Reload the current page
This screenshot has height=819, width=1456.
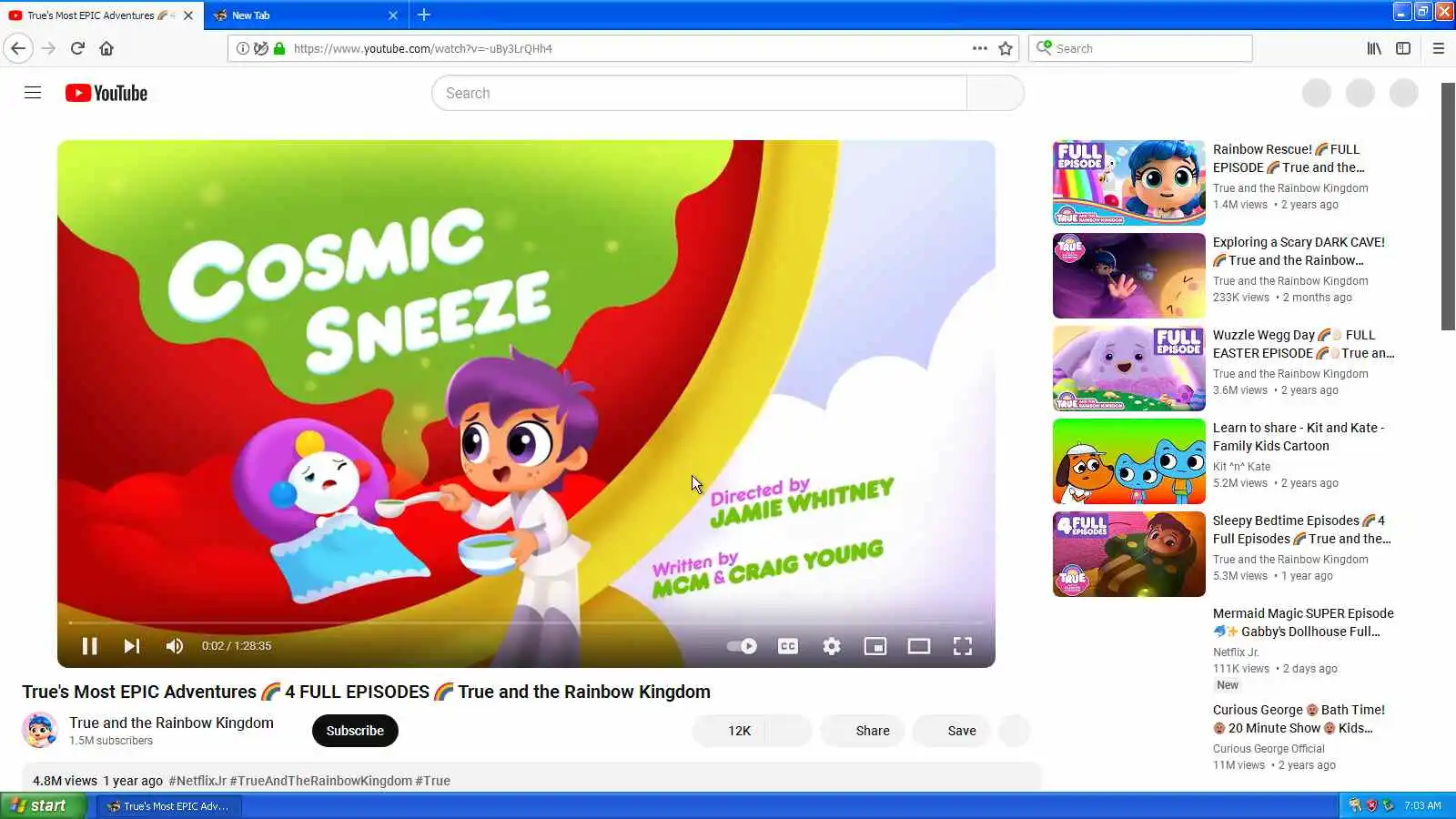[x=77, y=48]
